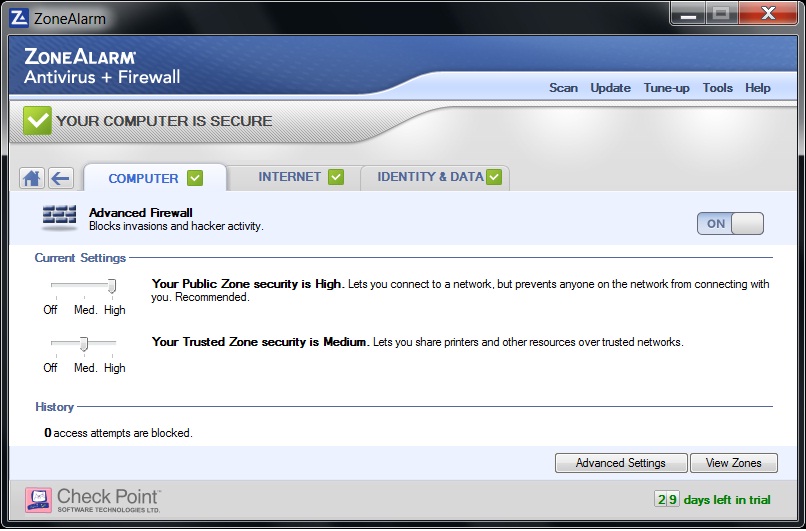
Task: Click the 'History' section label
Action: [x=54, y=407]
